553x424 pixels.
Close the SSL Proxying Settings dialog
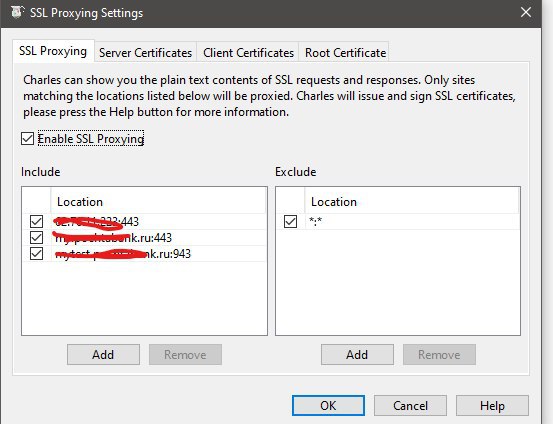(525, 12)
